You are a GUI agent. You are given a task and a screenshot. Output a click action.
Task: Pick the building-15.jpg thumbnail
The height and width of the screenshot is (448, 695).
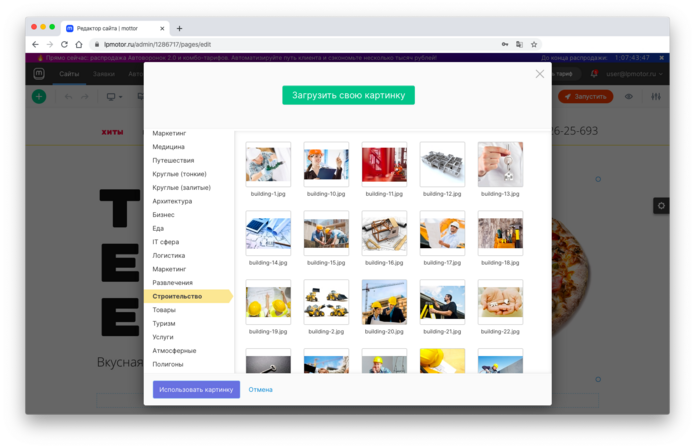326,233
